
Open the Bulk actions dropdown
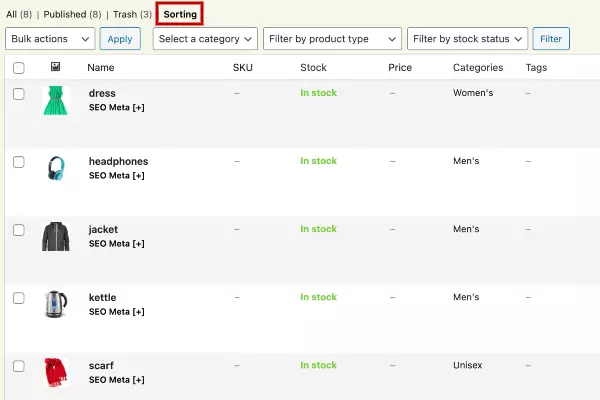pos(50,39)
